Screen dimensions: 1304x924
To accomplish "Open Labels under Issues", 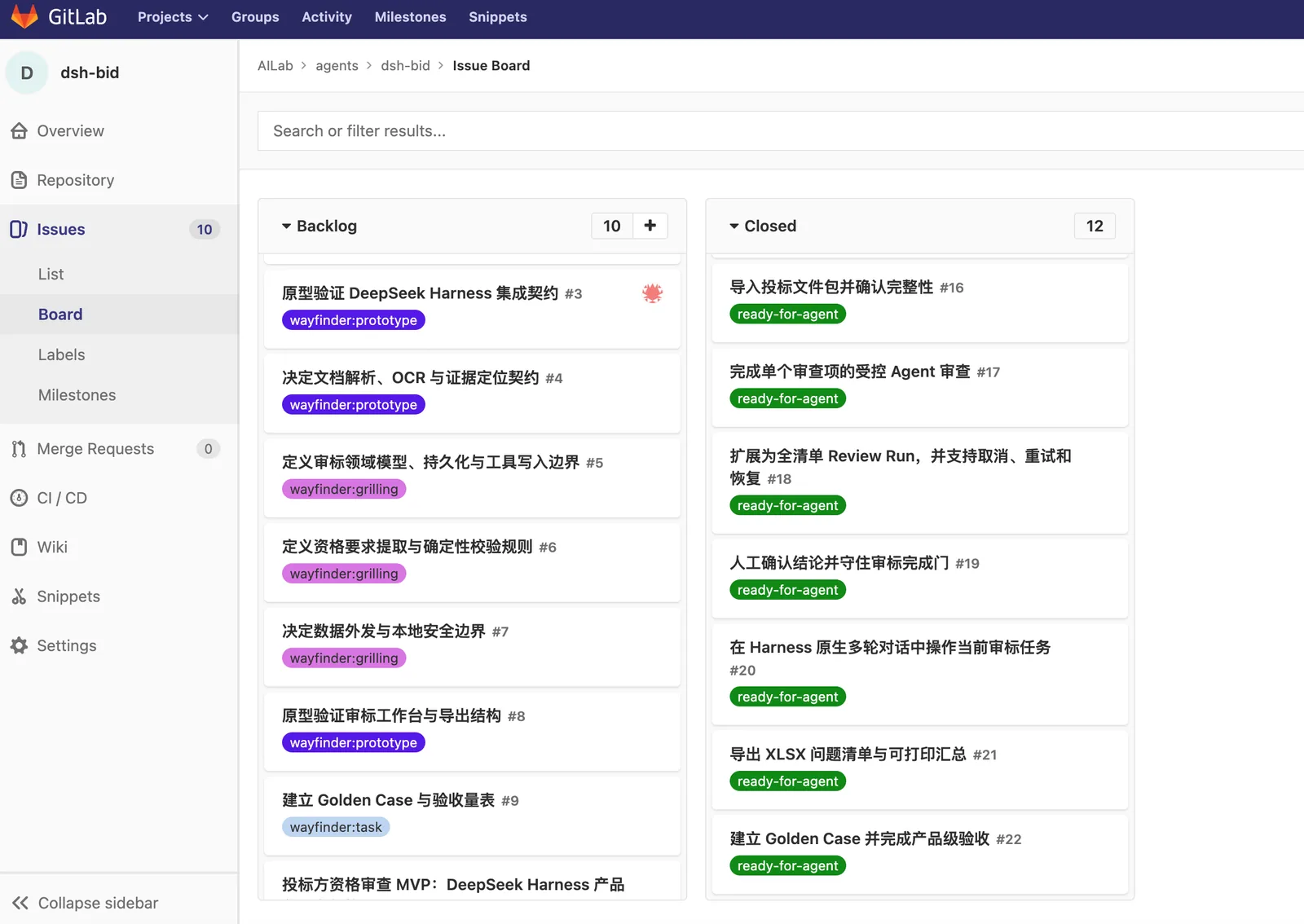I will point(61,355).
